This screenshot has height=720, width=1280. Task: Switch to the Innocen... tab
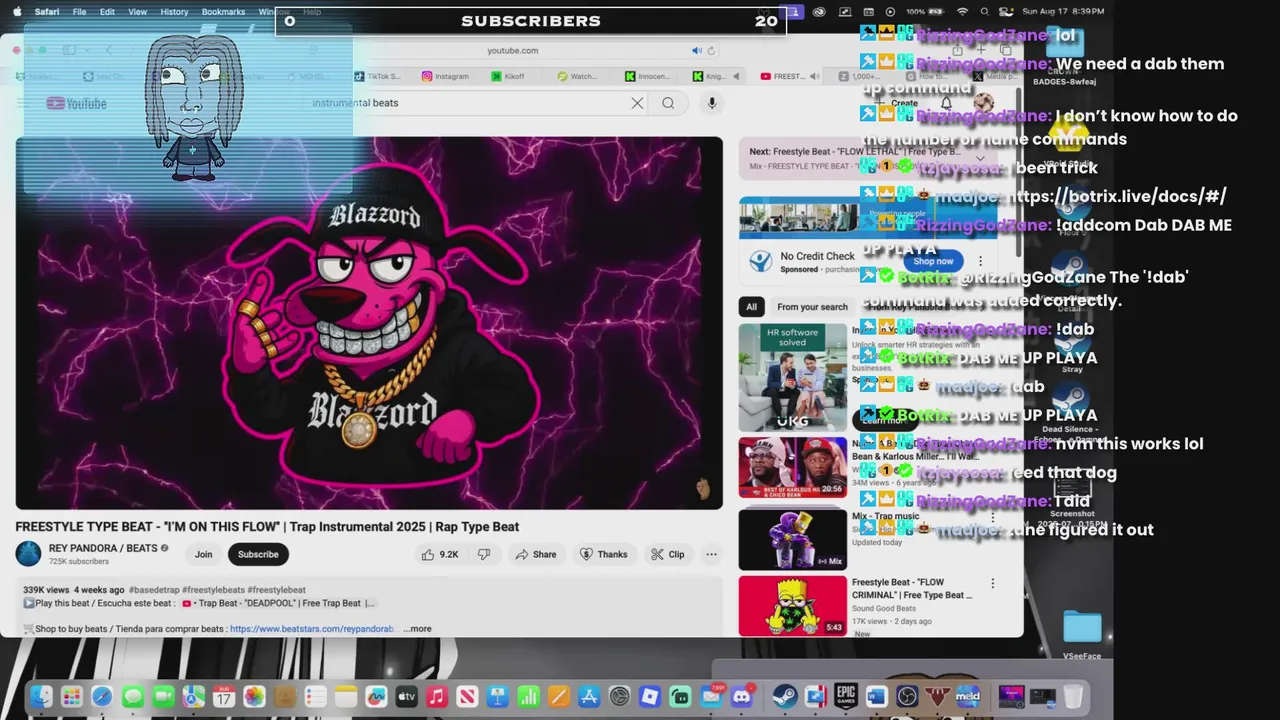648,76
